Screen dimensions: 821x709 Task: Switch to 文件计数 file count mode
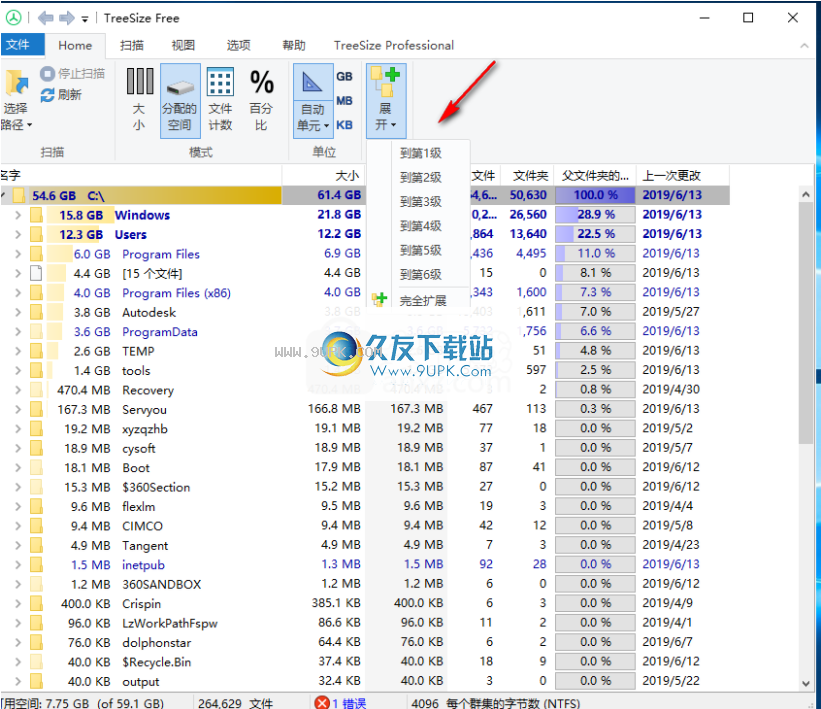click(x=220, y=100)
